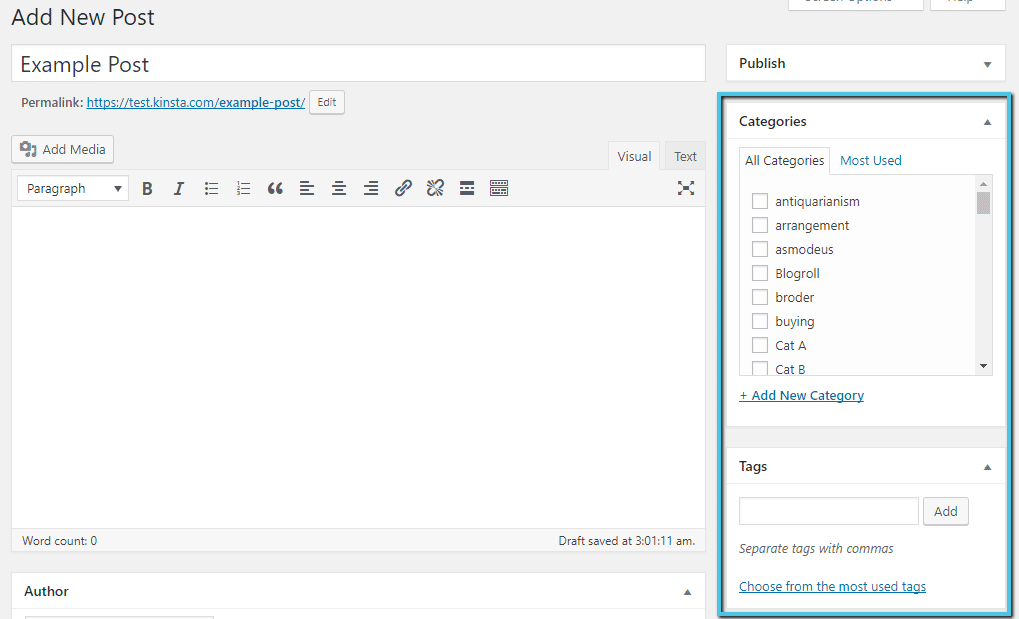Apply bold formatting in the editor toolbar

(x=147, y=188)
